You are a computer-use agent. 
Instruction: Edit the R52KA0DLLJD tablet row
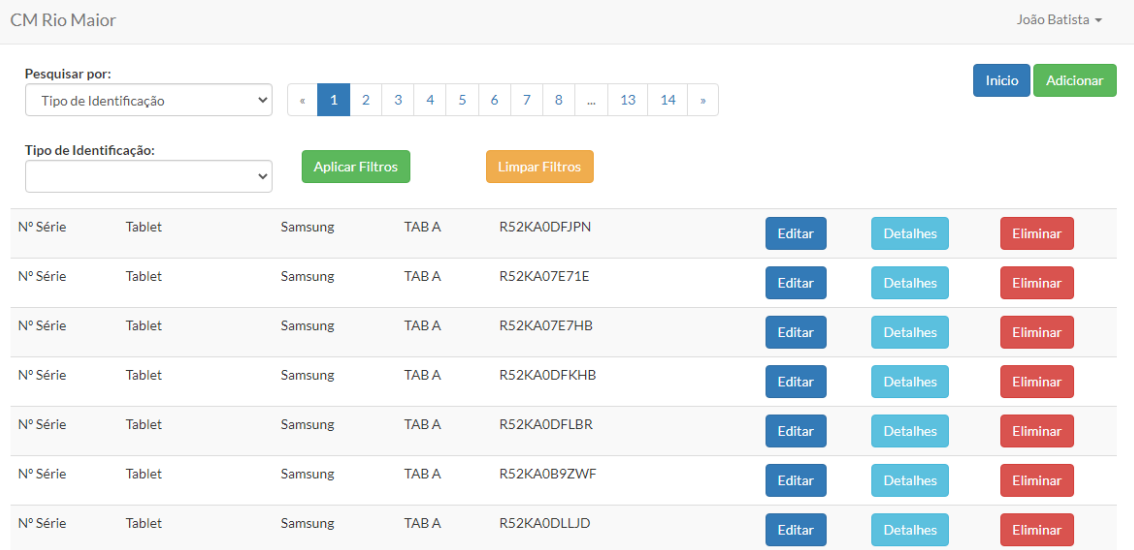(x=796, y=529)
